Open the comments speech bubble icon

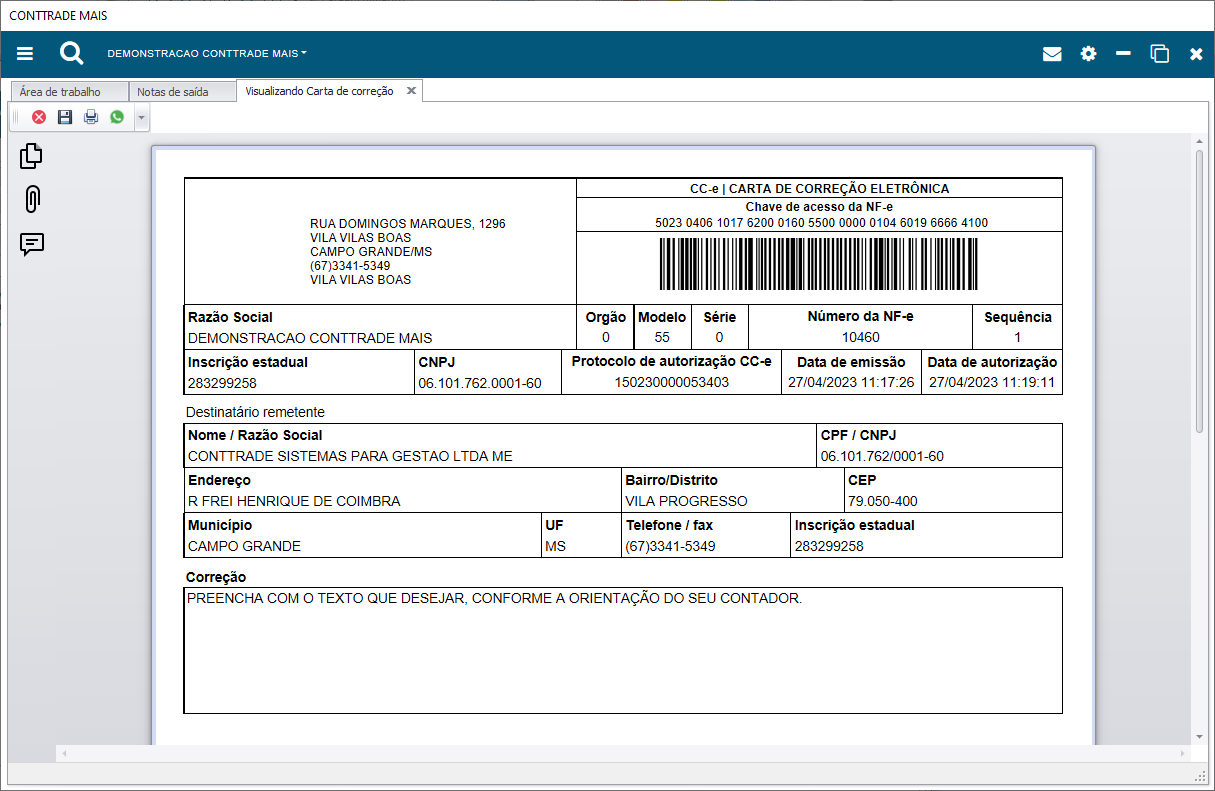pos(32,244)
